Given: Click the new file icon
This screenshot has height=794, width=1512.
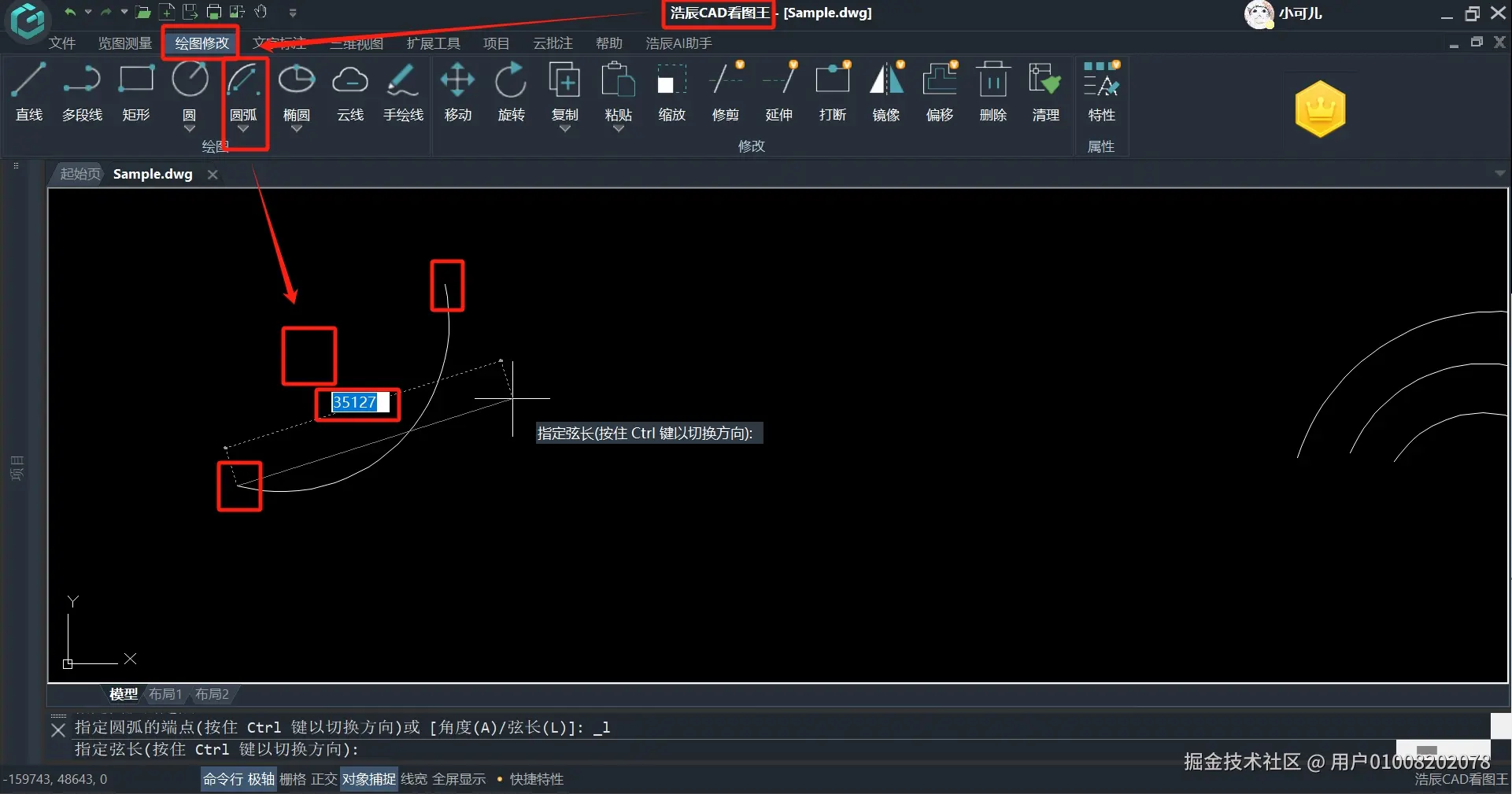Looking at the screenshot, I should pos(167,12).
